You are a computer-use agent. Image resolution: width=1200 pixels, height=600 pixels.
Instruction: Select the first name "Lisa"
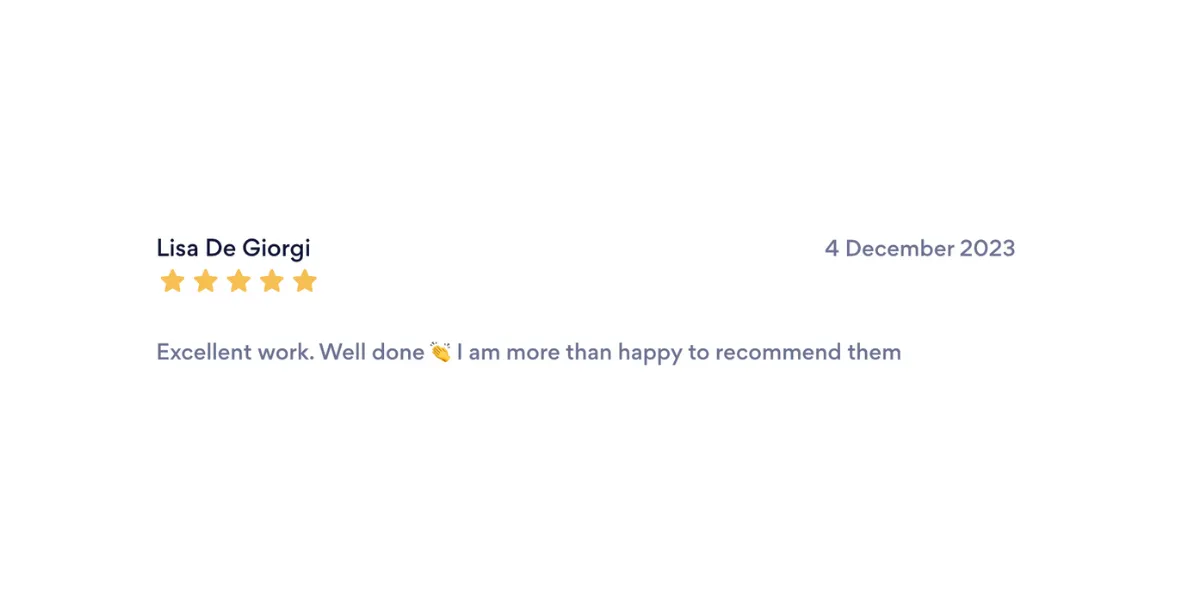coord(178,248)
